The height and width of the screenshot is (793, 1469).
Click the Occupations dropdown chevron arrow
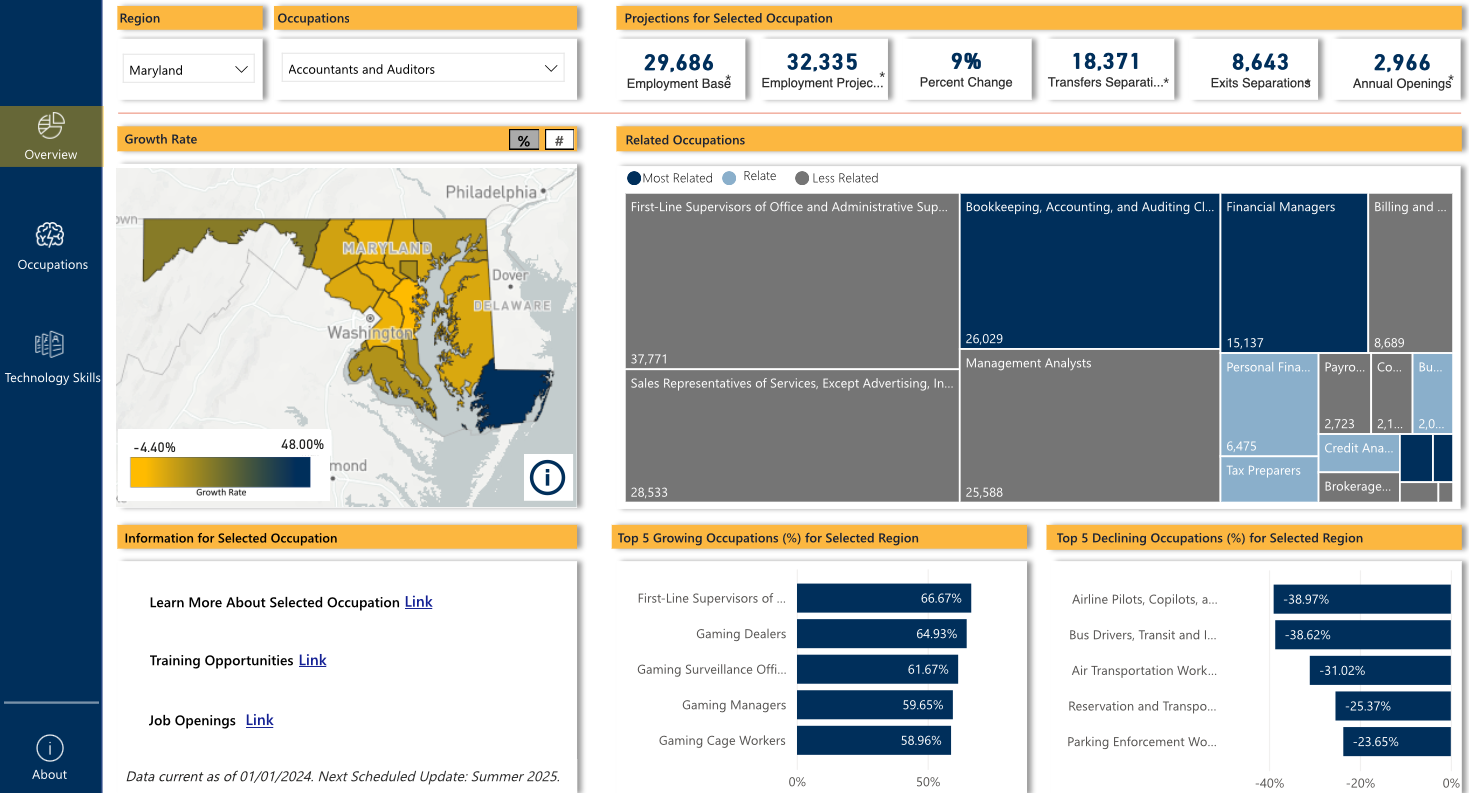551,69
